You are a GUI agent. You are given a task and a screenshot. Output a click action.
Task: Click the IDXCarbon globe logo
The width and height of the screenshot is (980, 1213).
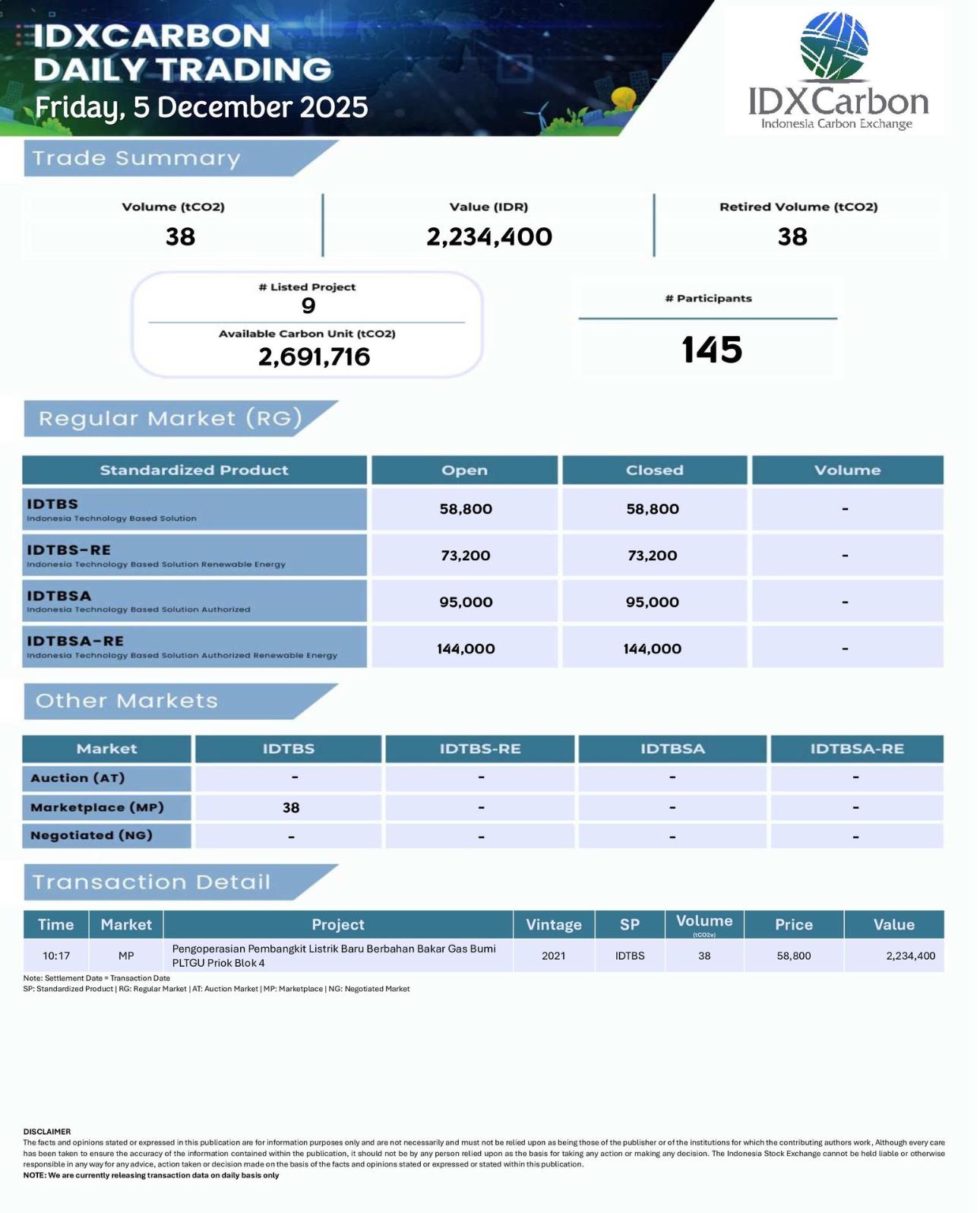(834, 46)
